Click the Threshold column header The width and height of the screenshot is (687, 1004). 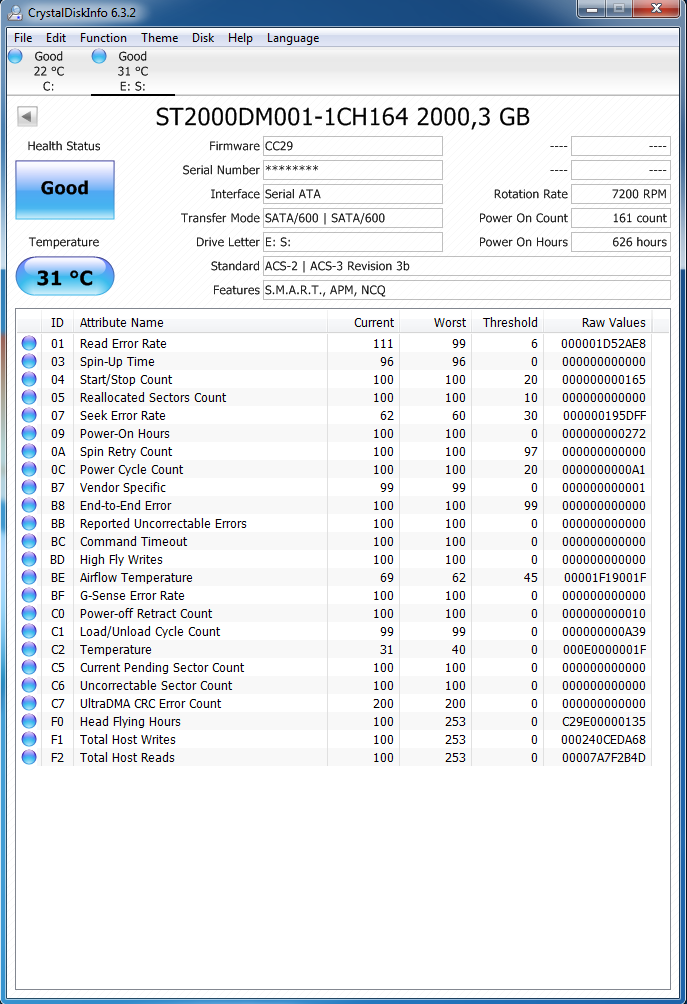[507, 323]
